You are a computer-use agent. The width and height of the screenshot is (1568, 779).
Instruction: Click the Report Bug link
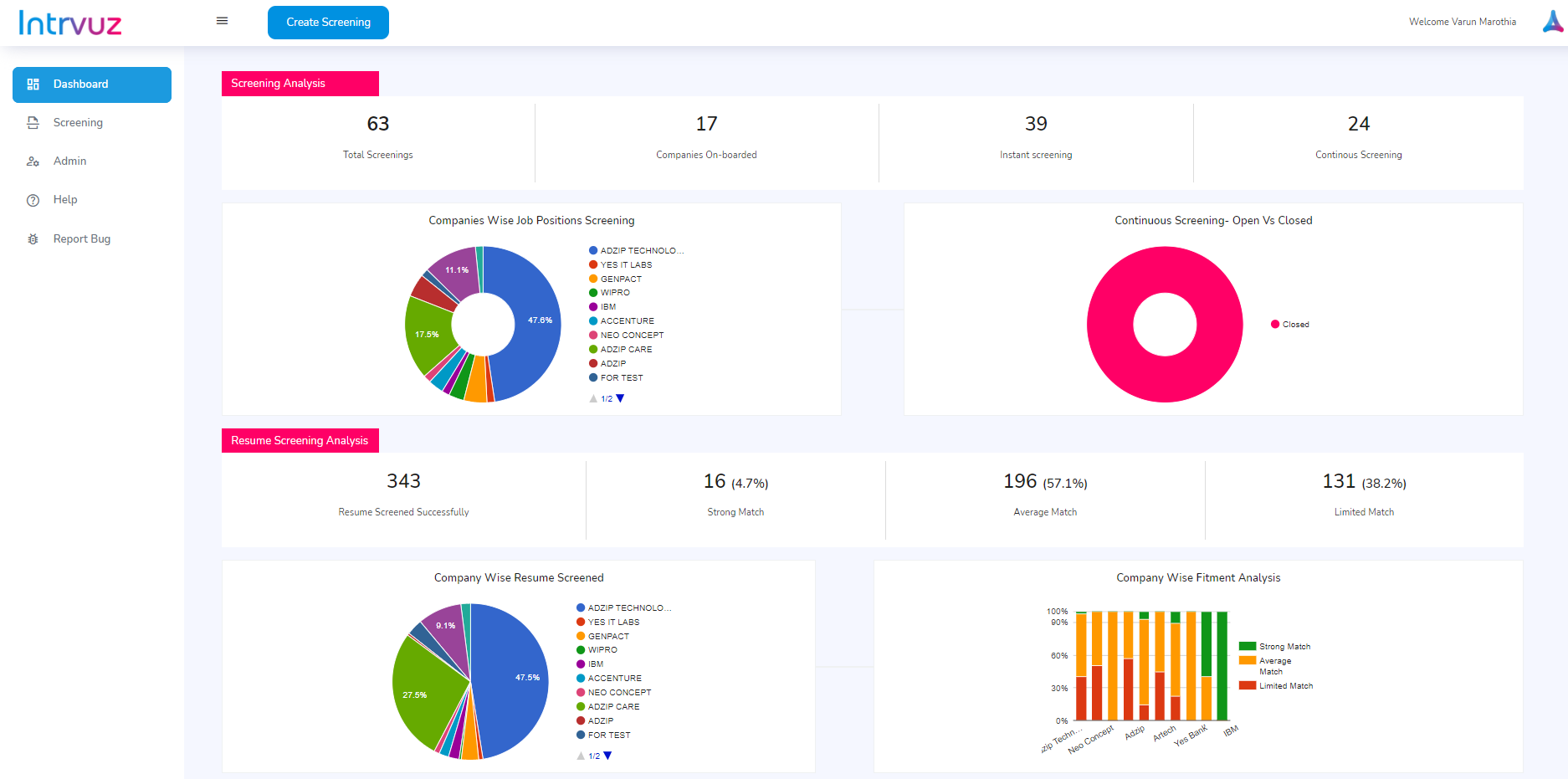82,239
